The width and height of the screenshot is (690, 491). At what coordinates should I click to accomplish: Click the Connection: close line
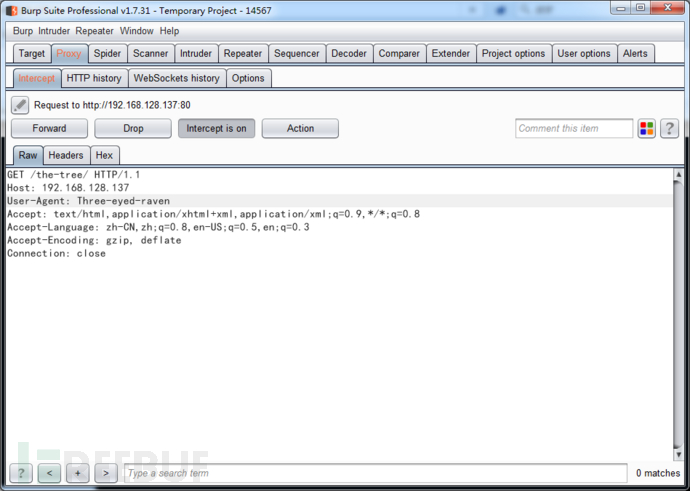point(56,253)
